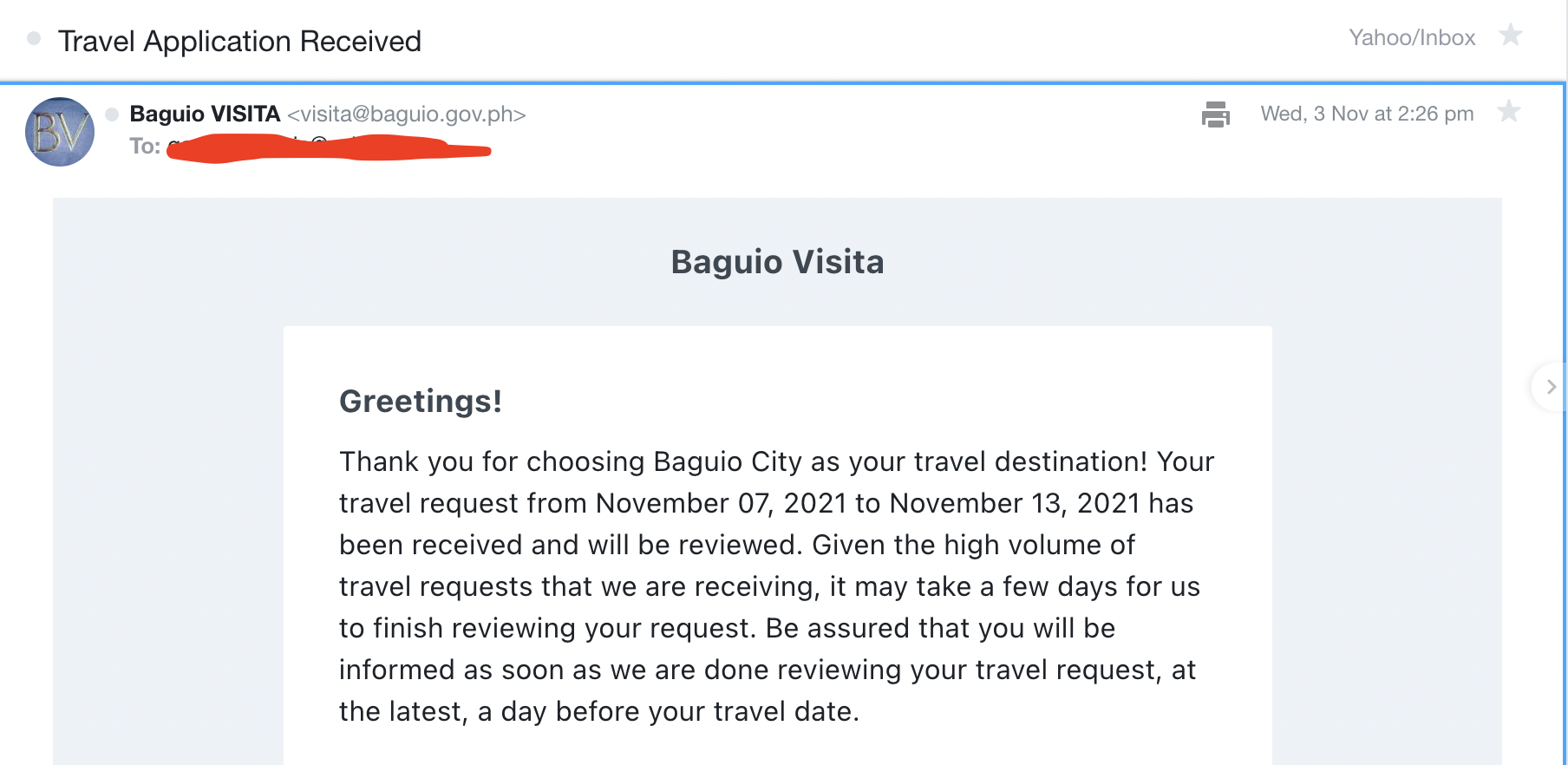Screen dimensions: 1568x765
Task: Star the Travel Application Received conversation
Action: click(x=1511, y=35)
